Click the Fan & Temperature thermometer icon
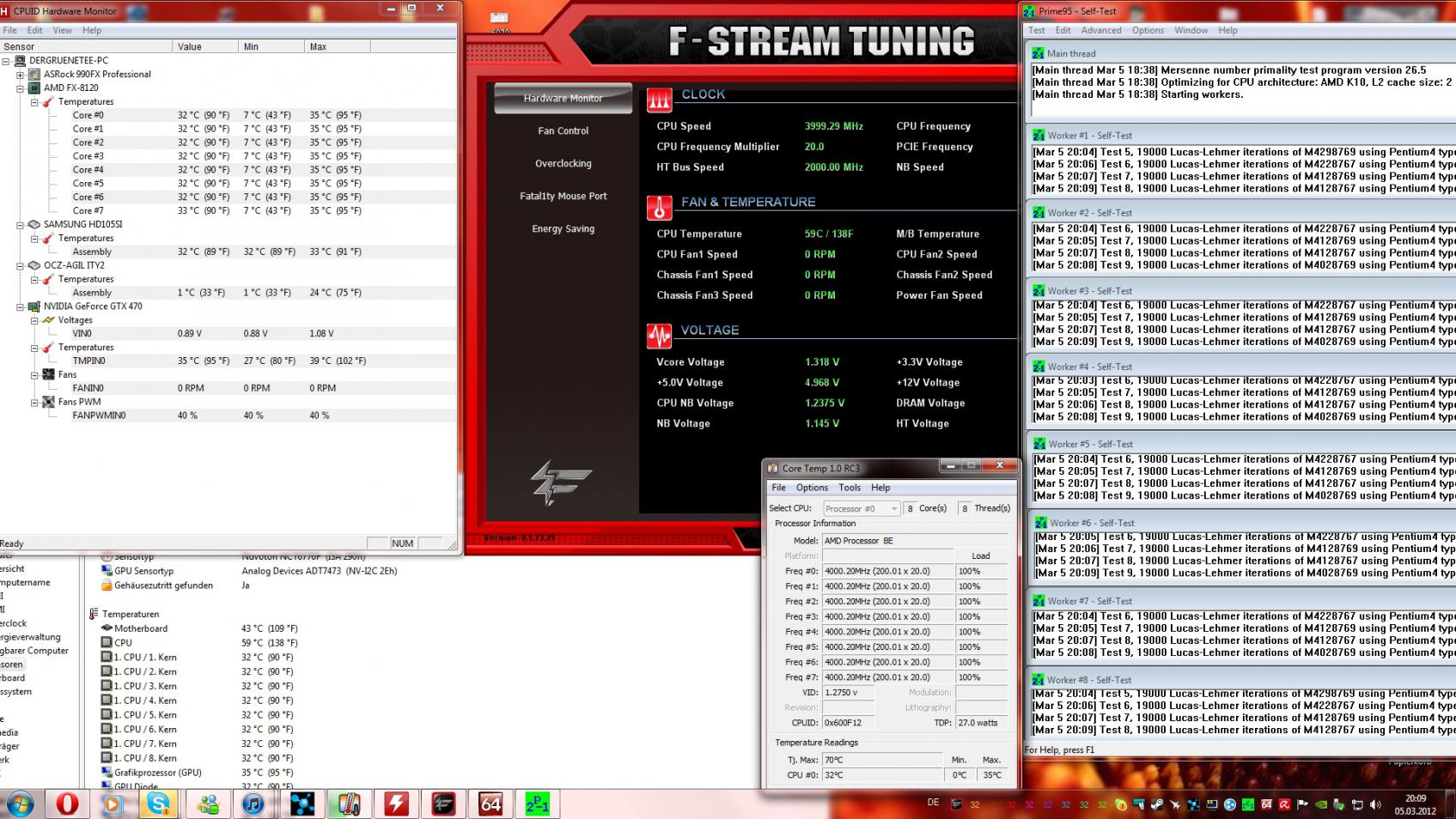Viewport: 1456px width, 819px height. coord(659,208)
